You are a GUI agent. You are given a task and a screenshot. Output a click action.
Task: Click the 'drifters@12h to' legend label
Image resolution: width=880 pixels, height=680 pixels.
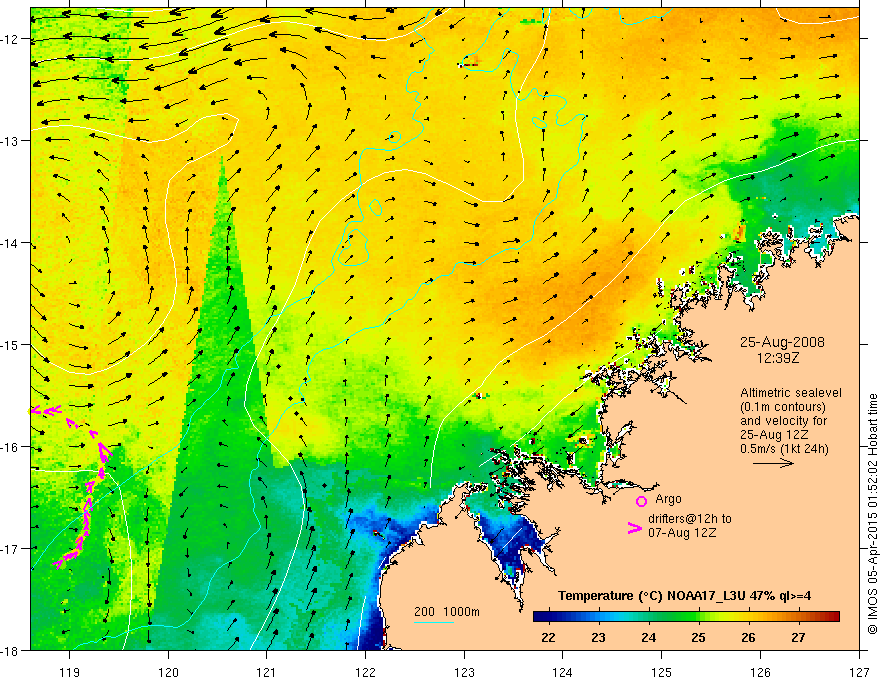point(690,519)
